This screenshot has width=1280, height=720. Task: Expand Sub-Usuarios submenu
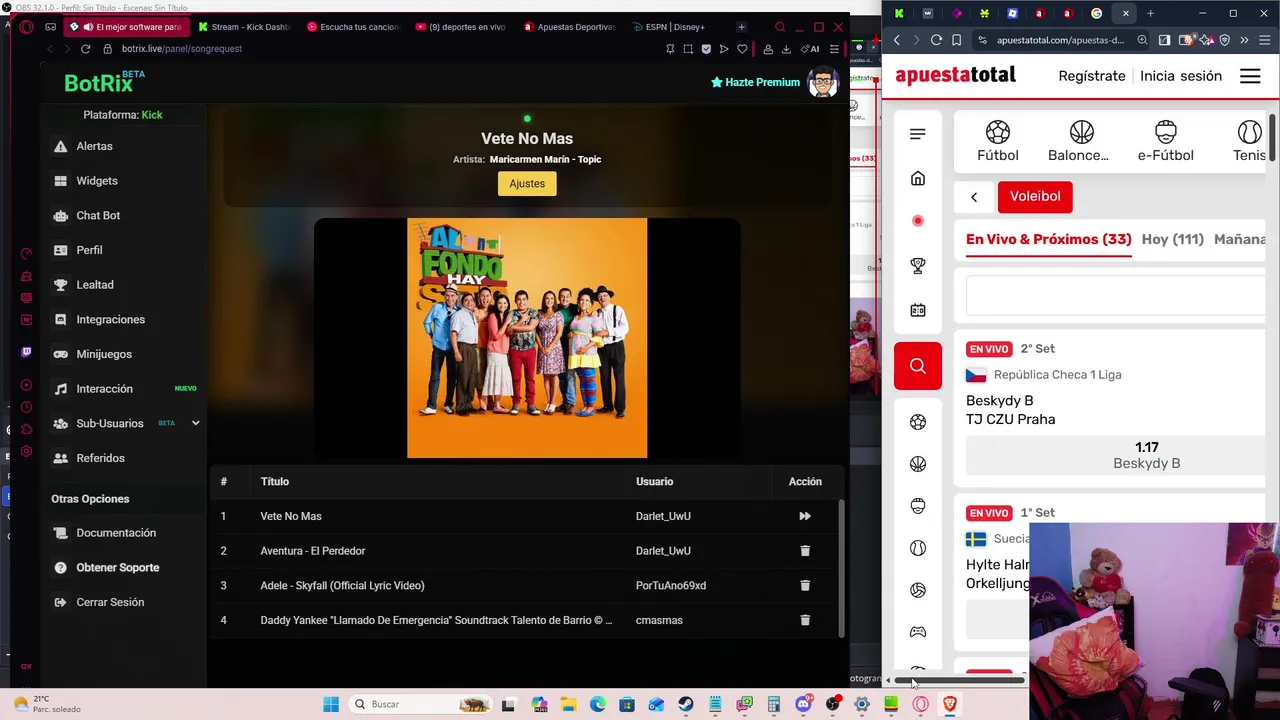195,423
